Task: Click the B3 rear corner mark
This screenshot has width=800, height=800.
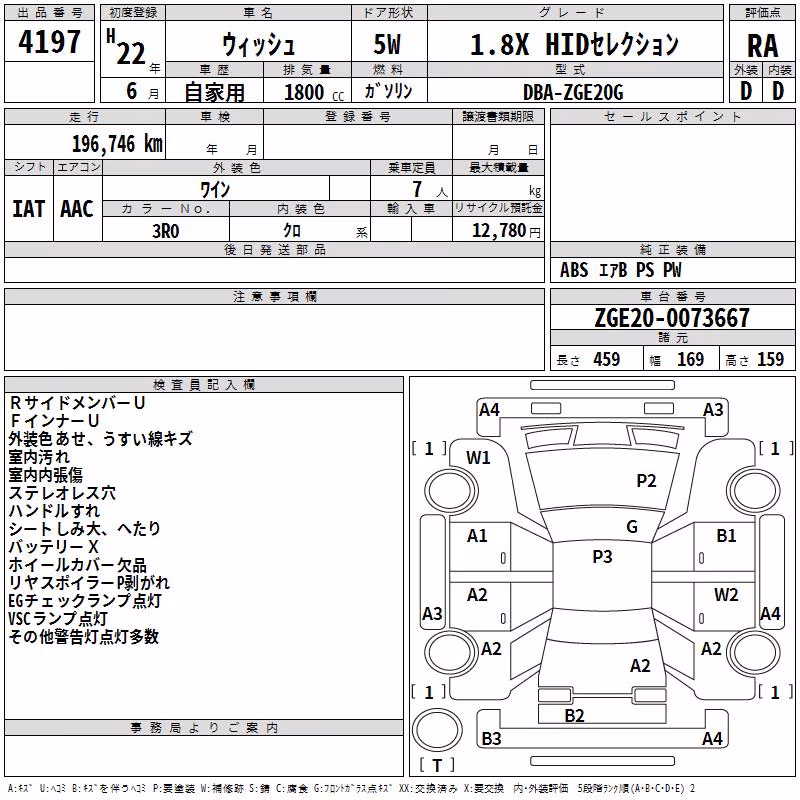Action: tap(491, 739)
